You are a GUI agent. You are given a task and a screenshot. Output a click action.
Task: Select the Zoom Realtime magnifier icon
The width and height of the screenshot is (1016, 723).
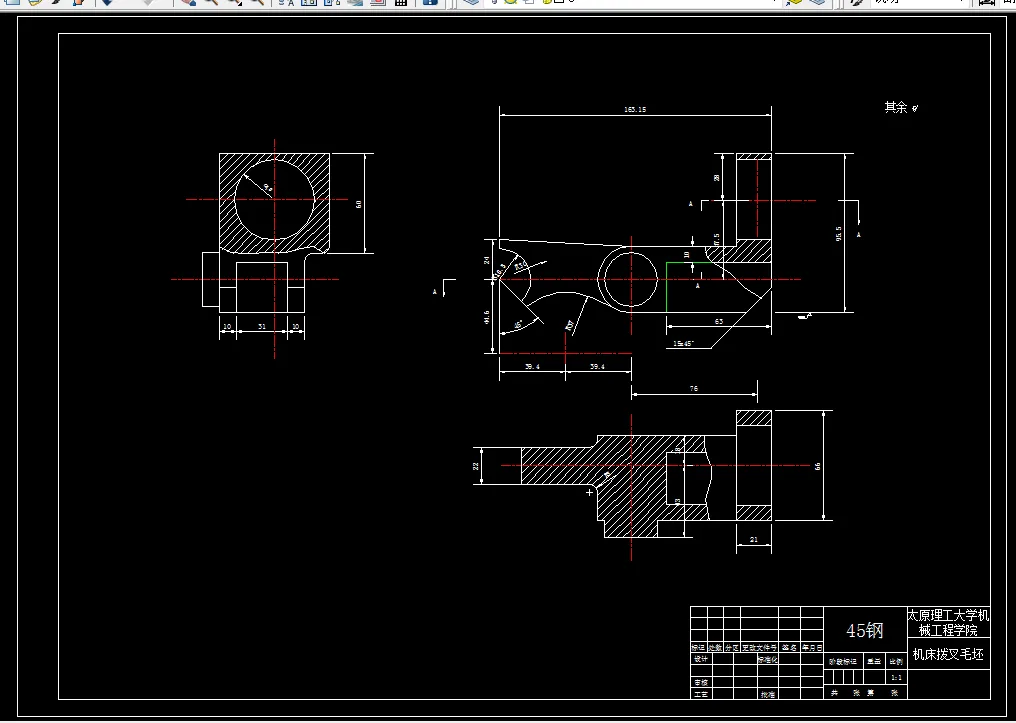click(x=211, y=2)
